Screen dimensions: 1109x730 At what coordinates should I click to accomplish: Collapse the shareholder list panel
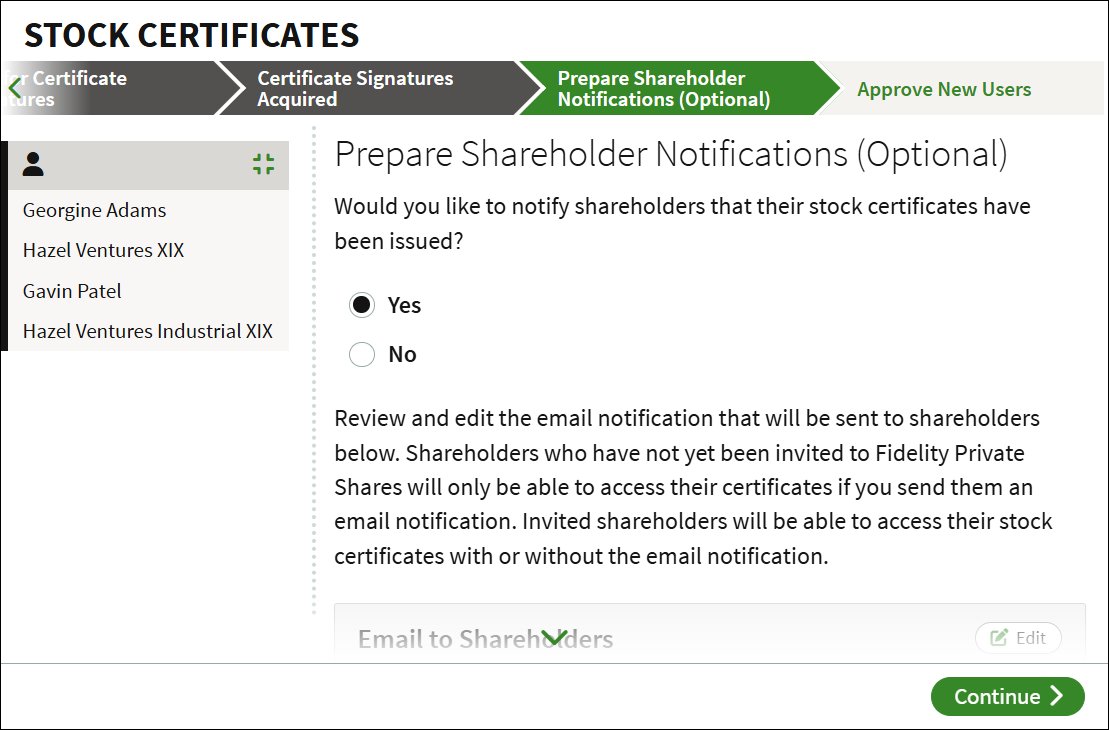263,164
